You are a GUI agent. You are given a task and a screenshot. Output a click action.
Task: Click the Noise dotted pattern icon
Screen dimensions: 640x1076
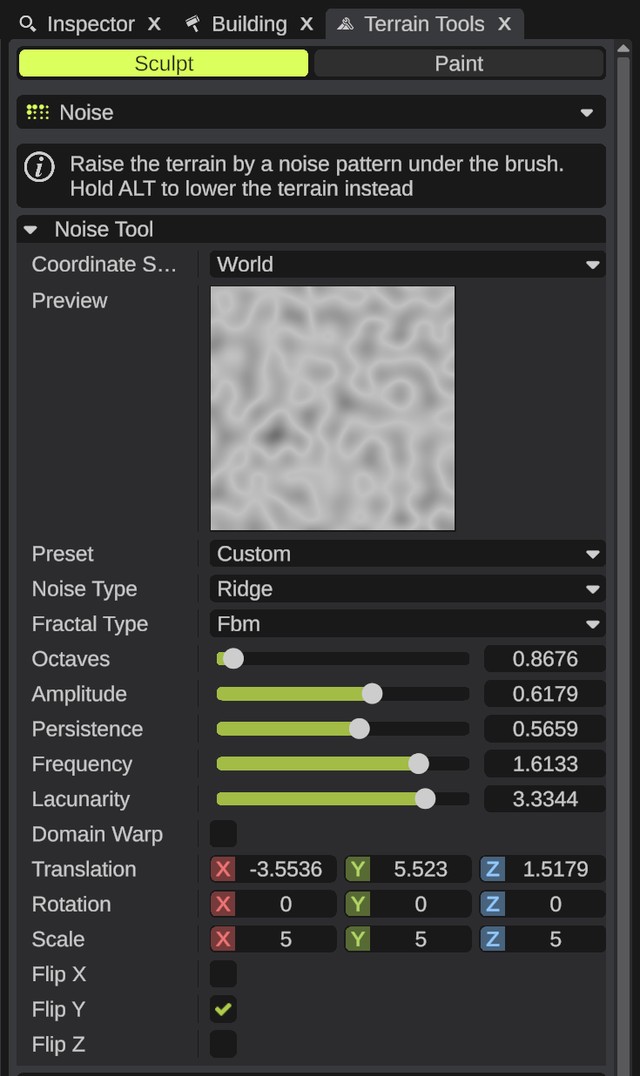click(x=38, y=112)
